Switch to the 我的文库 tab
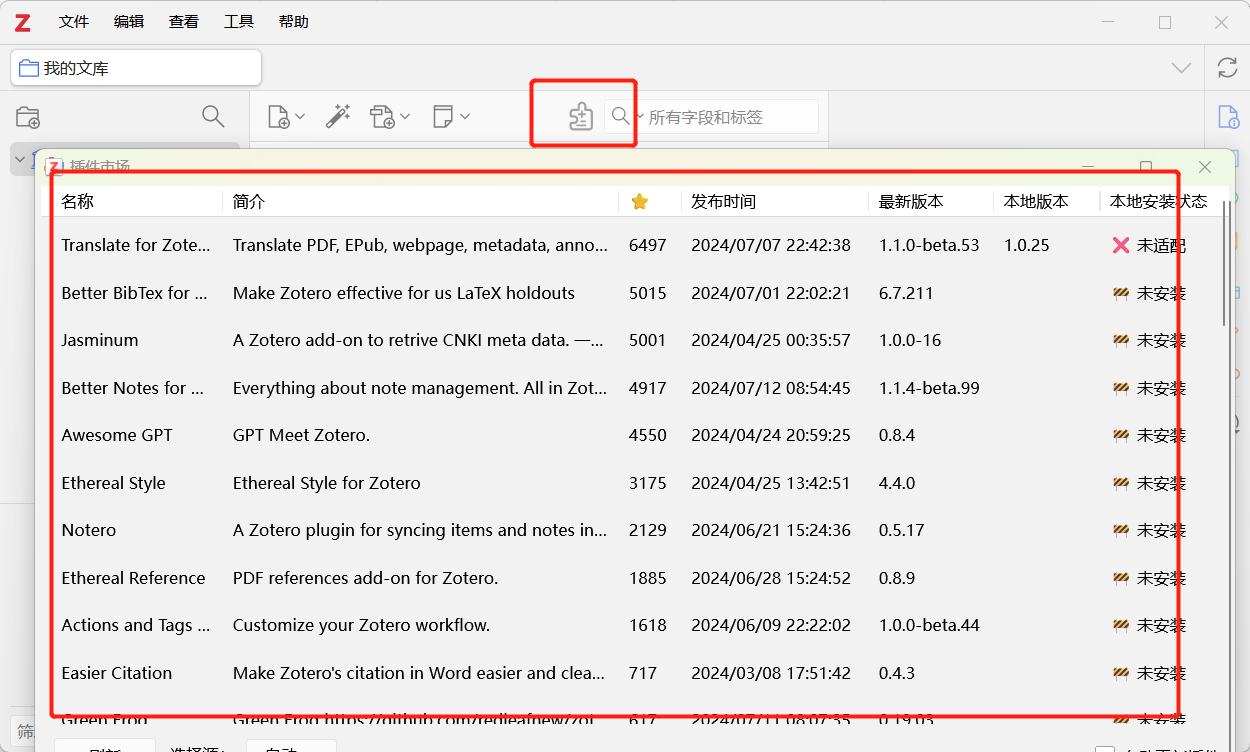1250x752 pixels. coord(136,68)
